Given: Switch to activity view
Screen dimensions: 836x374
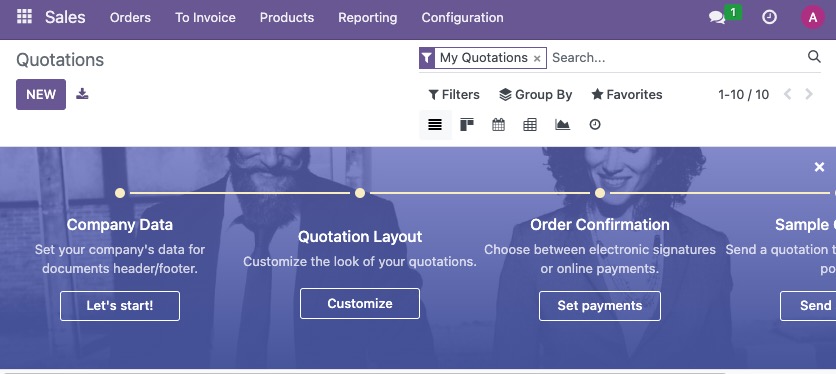Looking at the screenshot, I should point(594,125).
